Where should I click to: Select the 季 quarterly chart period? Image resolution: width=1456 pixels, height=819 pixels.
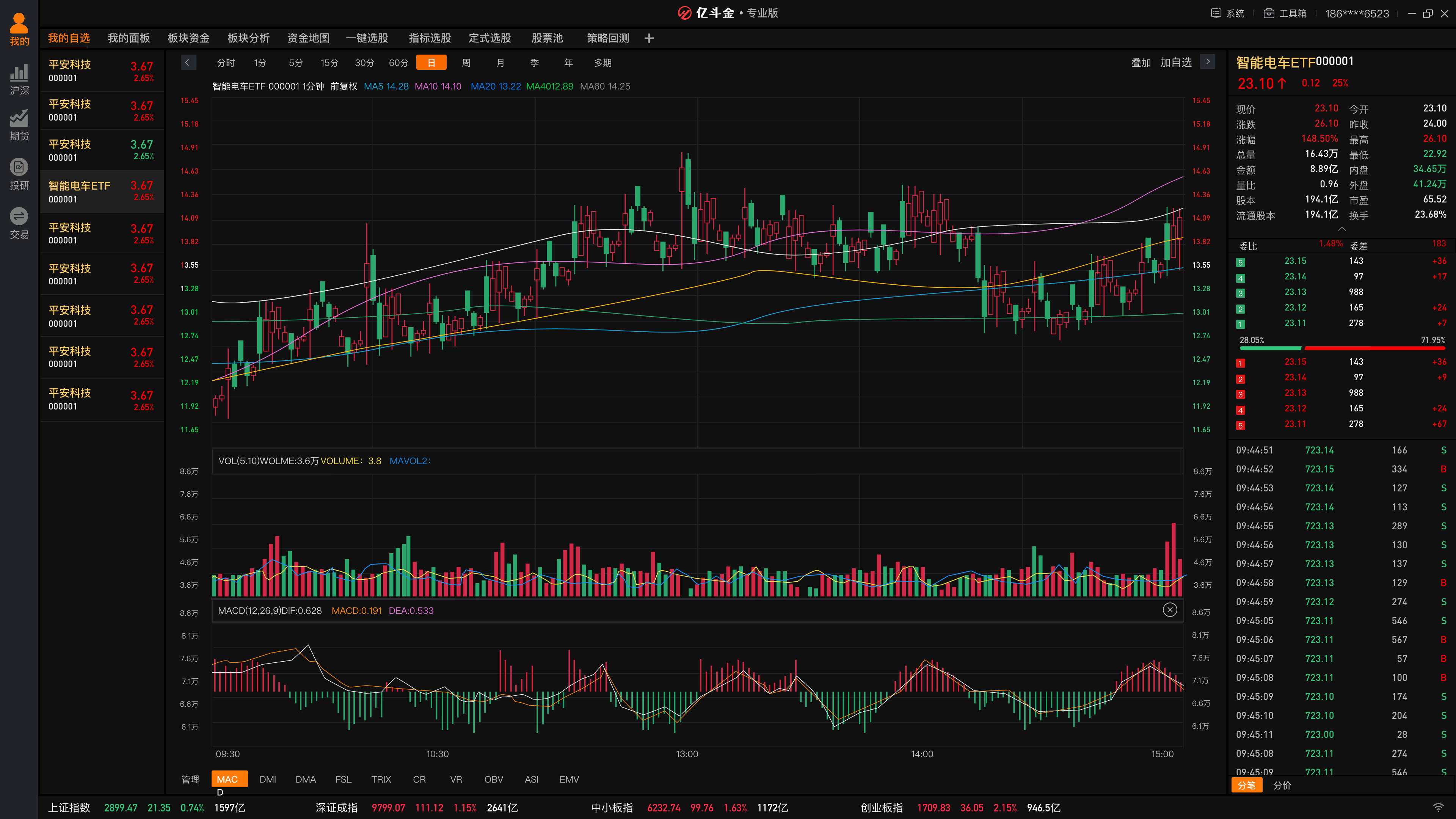(535, 63)
